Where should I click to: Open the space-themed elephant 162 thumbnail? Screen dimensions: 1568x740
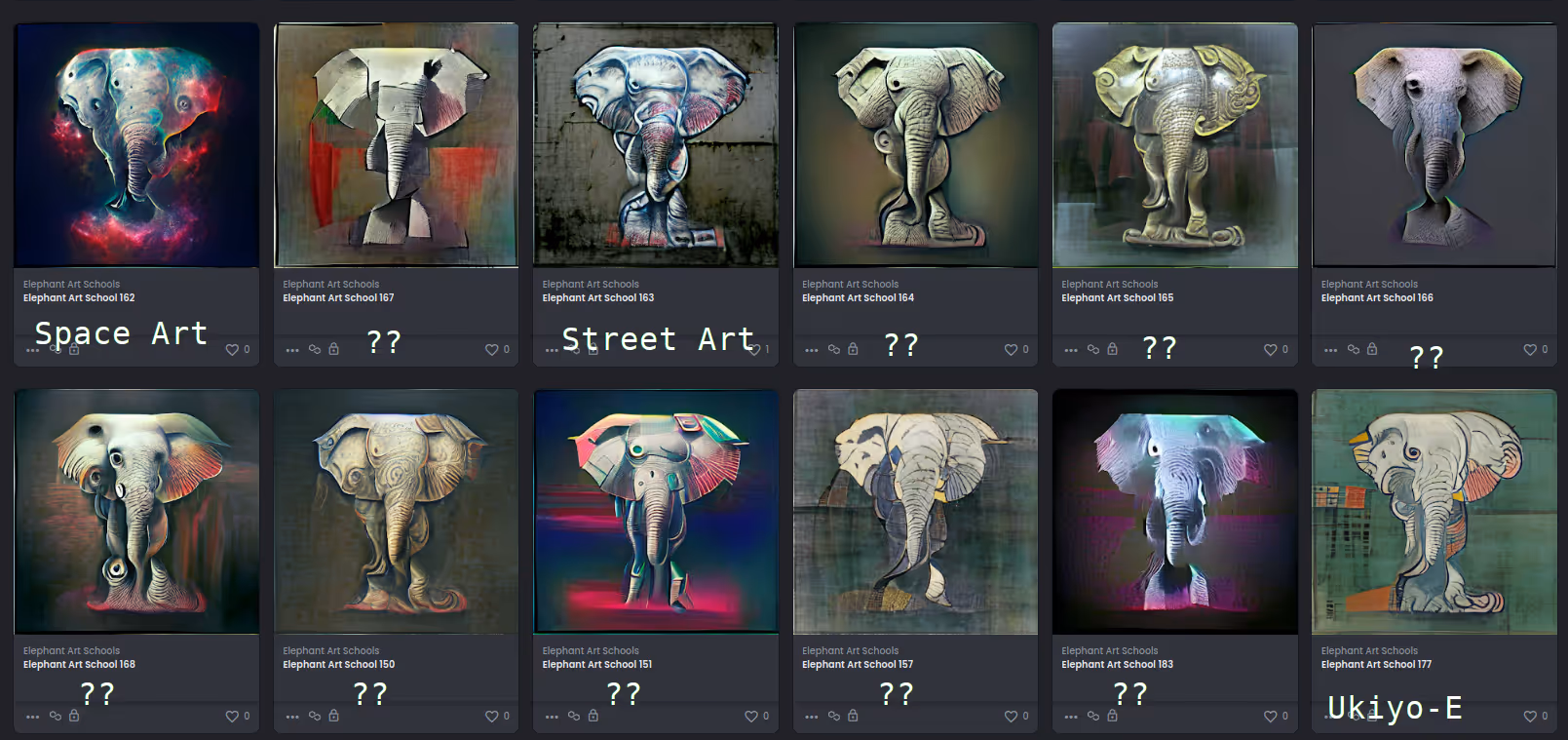136,145
